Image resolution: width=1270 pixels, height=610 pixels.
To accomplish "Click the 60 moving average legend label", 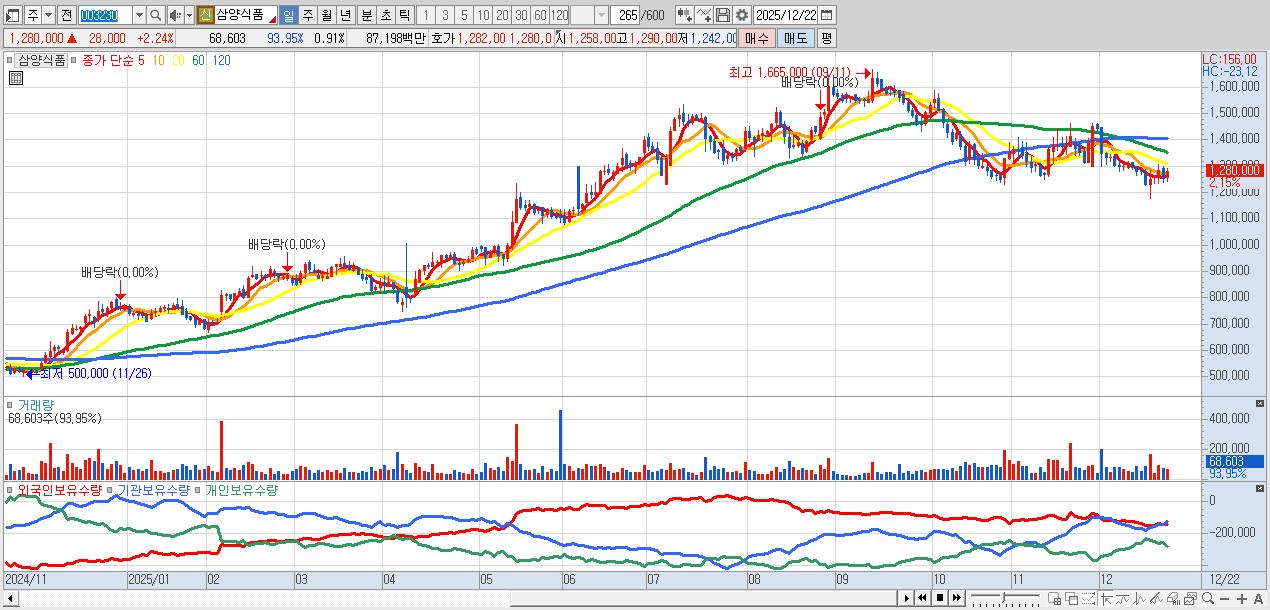I will 198,60.
